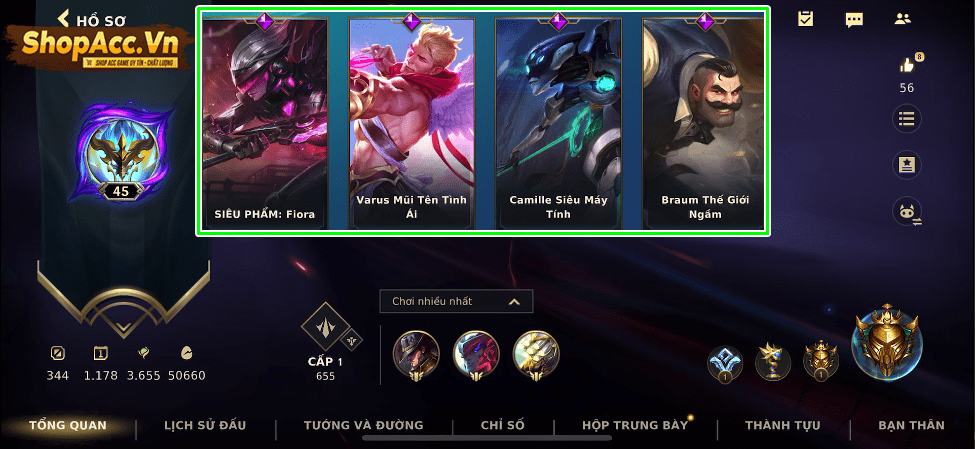This screenshot has height=449, width=975.
Task: Tap the first most-played champion portrait
Action: [416, 356]
